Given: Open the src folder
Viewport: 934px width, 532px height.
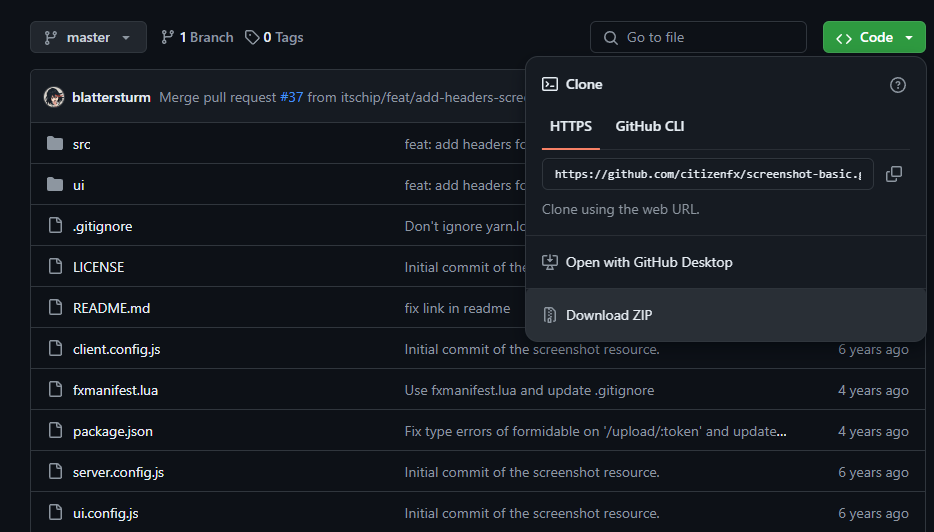Looking at the screenshot, I should point(82,144).
